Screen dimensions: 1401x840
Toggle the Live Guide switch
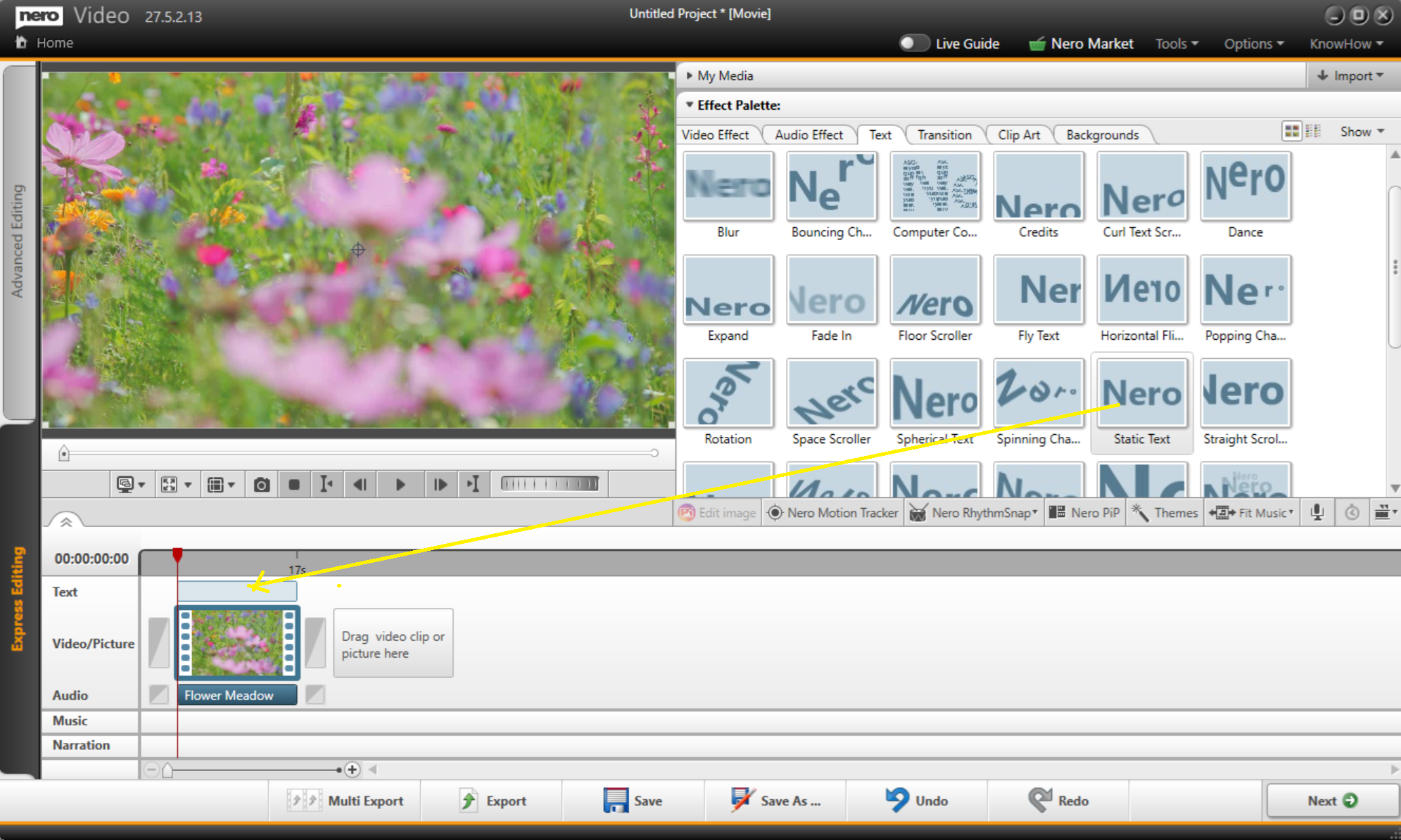click(914, 44)
